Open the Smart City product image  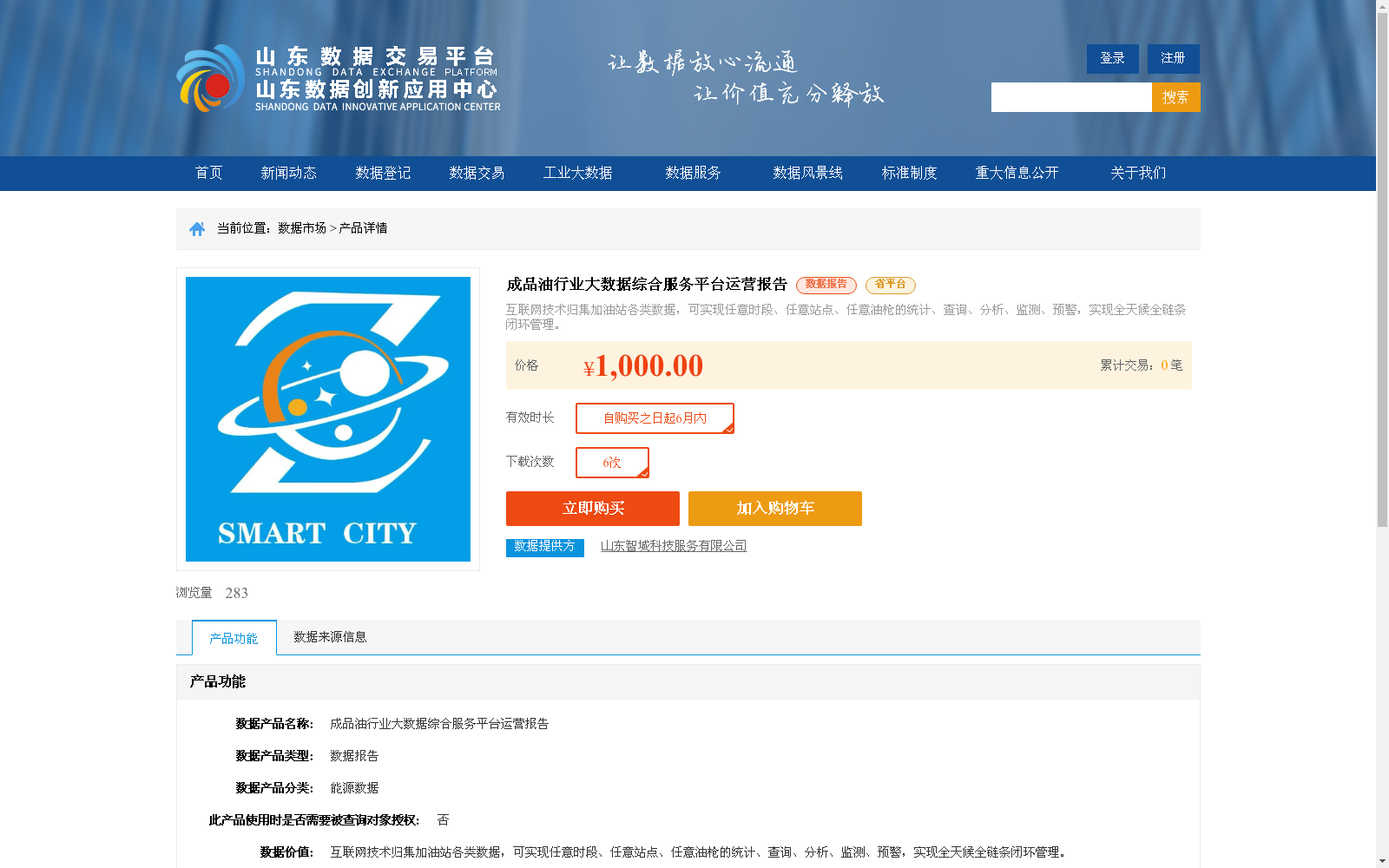click(328, 419)
